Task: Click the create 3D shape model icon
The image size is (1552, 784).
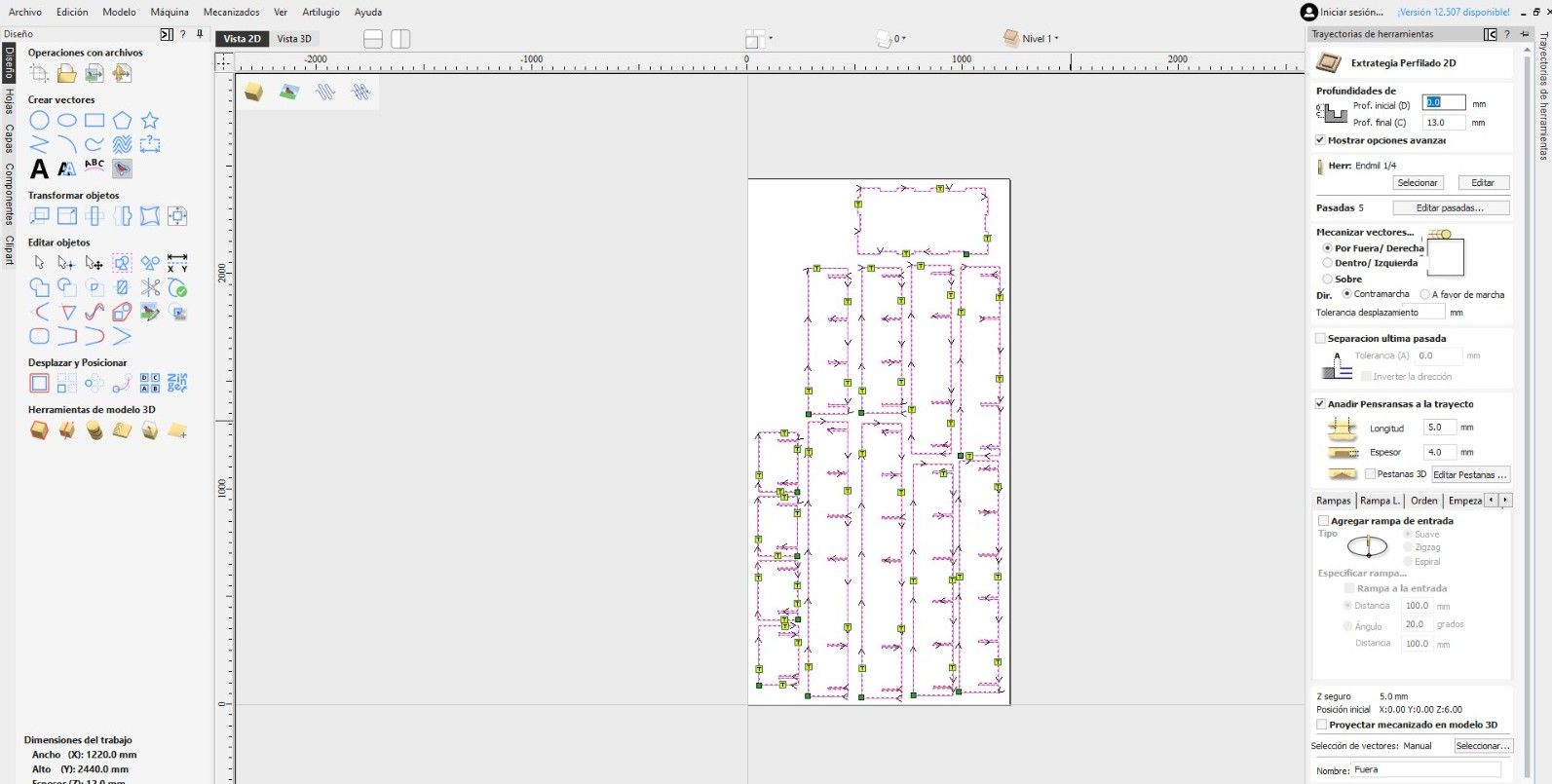Action: tap(39, 430)
